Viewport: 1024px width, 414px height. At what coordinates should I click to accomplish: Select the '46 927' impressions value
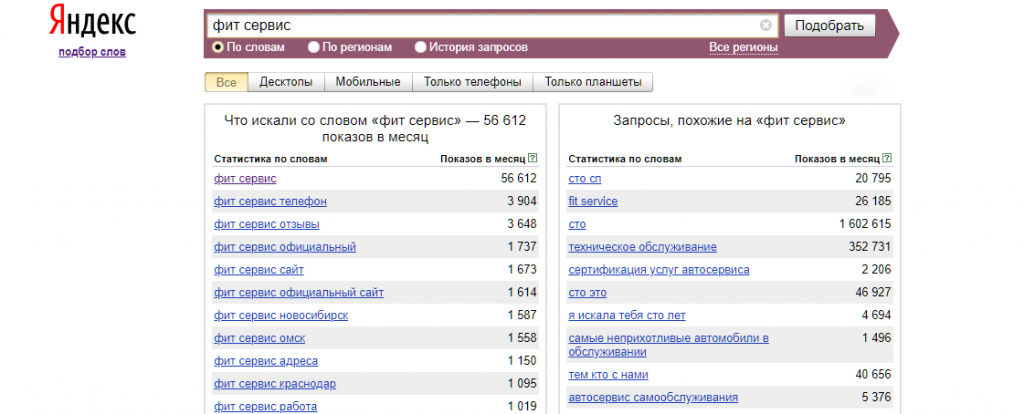873,293
